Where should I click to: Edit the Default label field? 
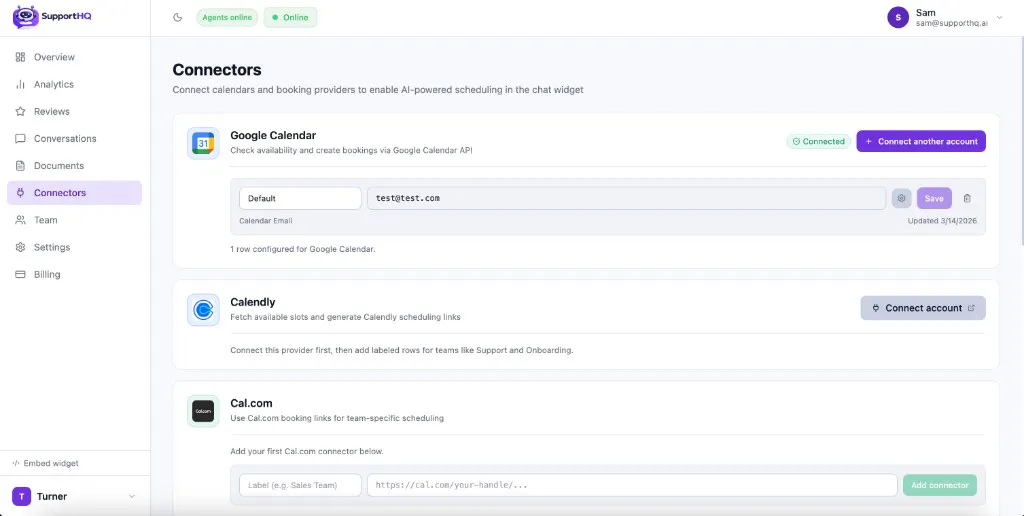pyautogui.click(x=300, y=198)
